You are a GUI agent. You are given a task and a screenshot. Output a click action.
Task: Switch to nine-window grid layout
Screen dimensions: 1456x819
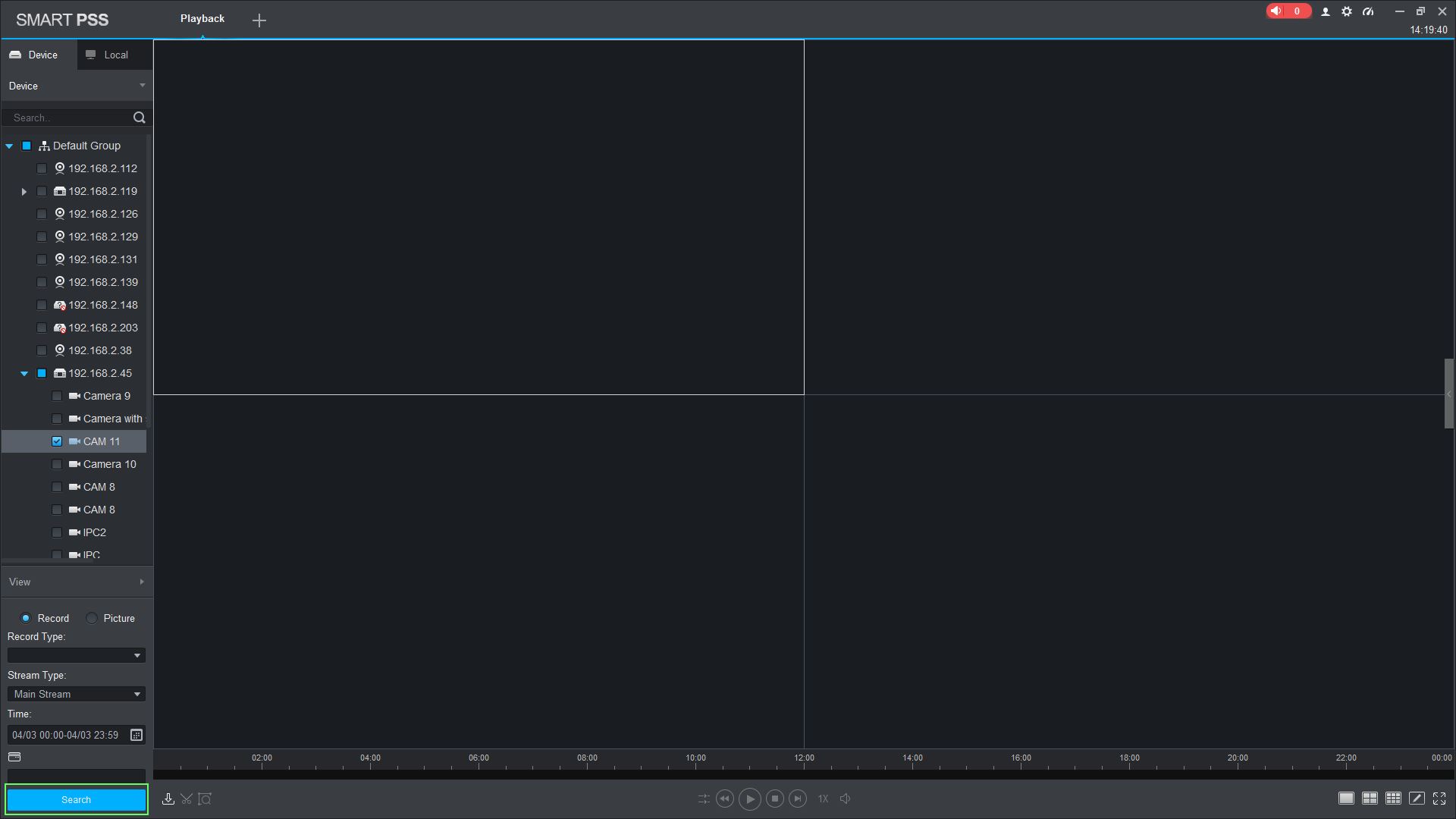(x=1393, y=799)
